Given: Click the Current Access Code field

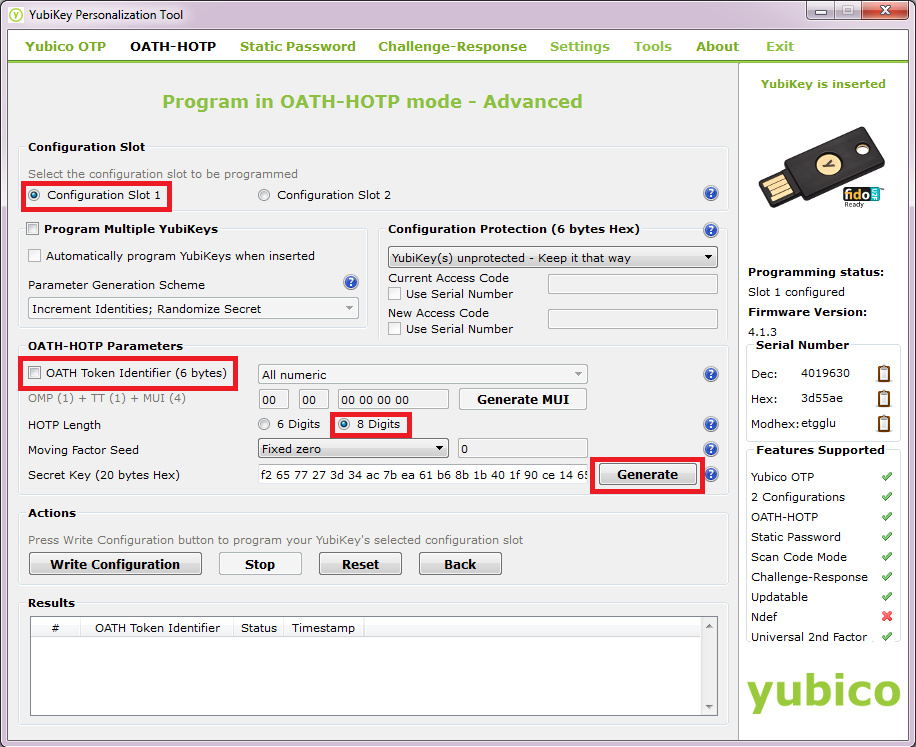Looking at the screenshot, I should 633,284.
